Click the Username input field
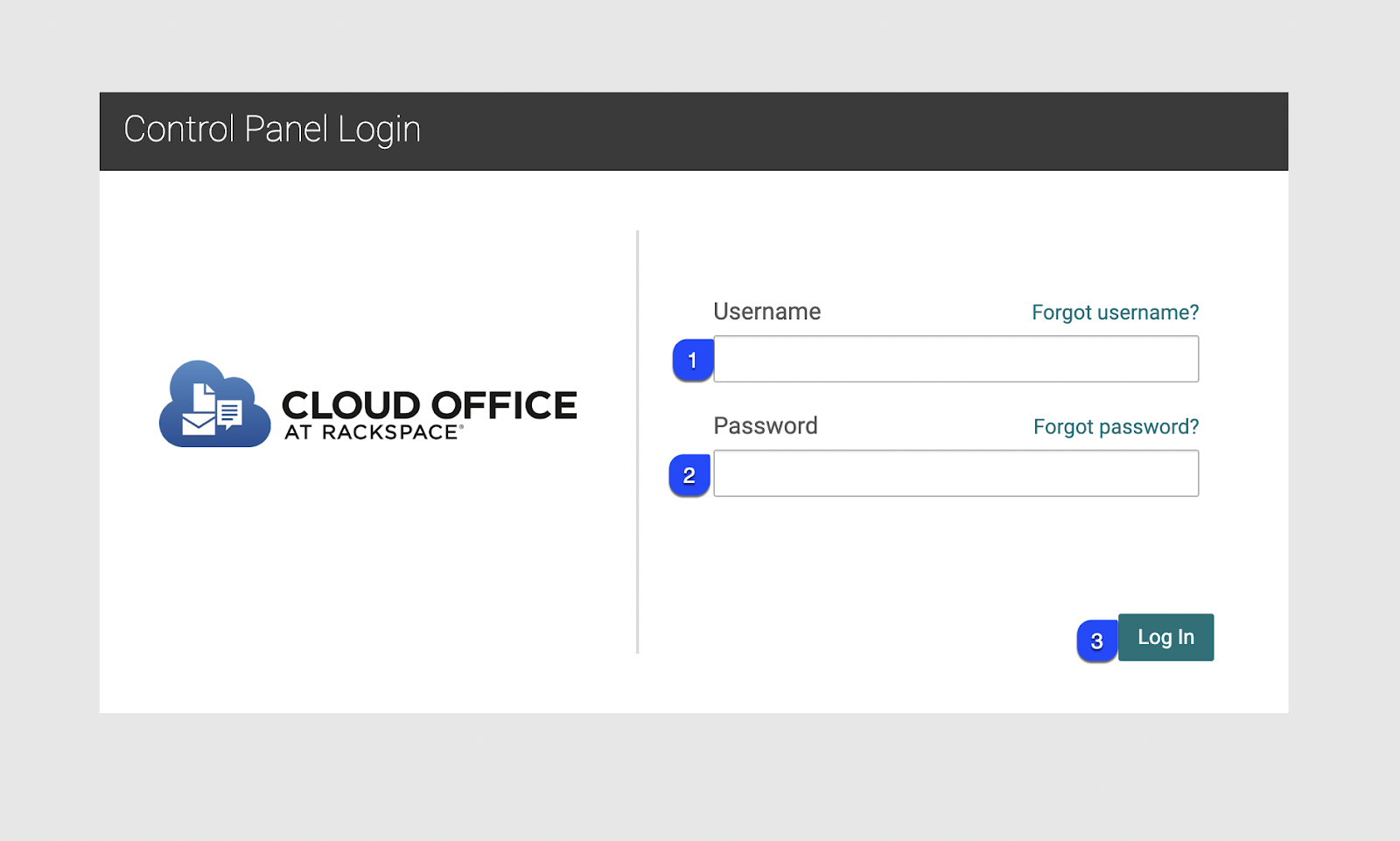This screenshot has width=1400, height=841. (955, 359)
